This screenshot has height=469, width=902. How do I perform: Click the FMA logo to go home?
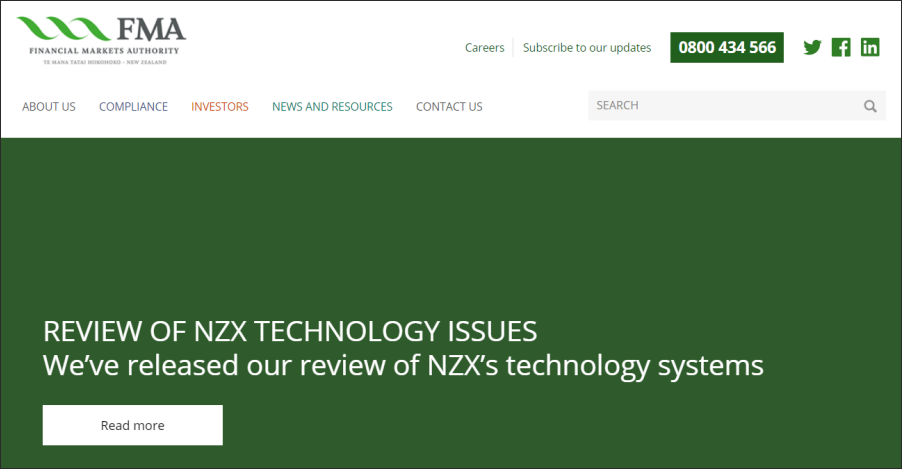point(102,40)
